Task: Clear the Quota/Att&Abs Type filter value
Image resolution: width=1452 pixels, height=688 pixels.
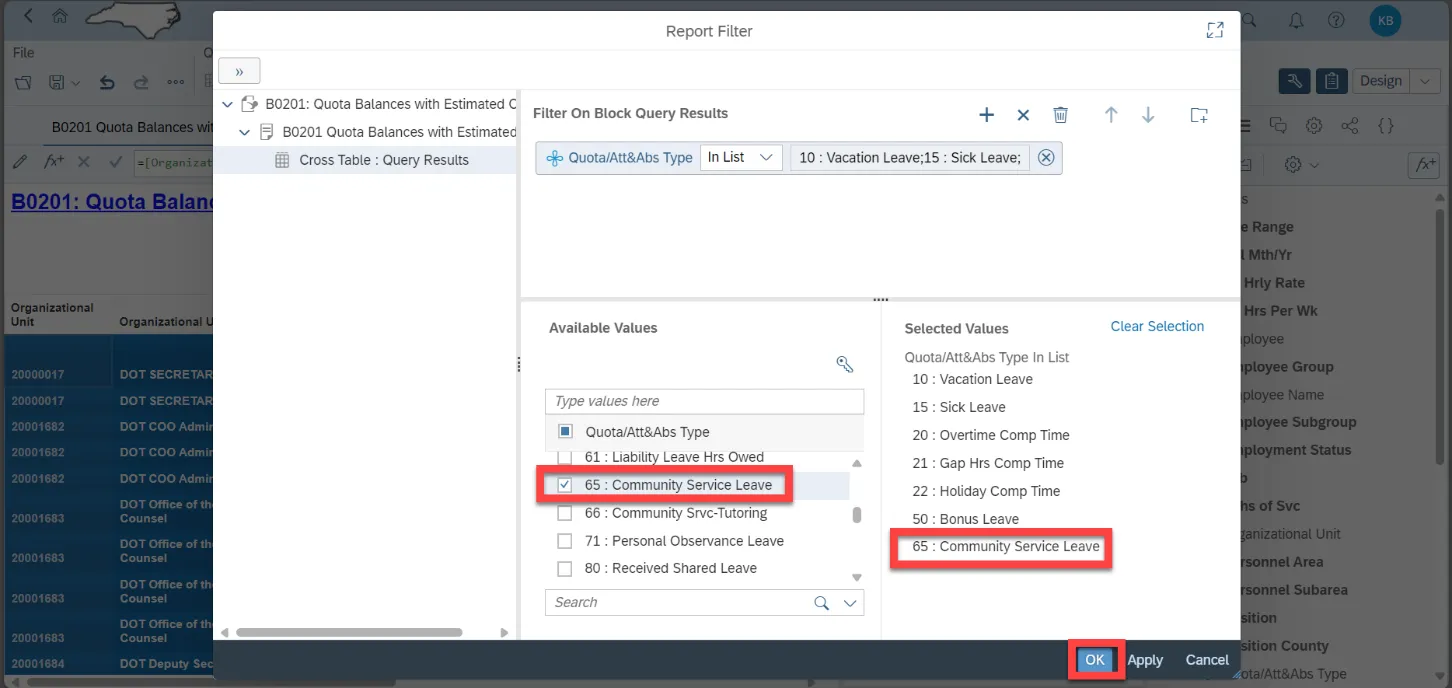Action: (1046, 157)
